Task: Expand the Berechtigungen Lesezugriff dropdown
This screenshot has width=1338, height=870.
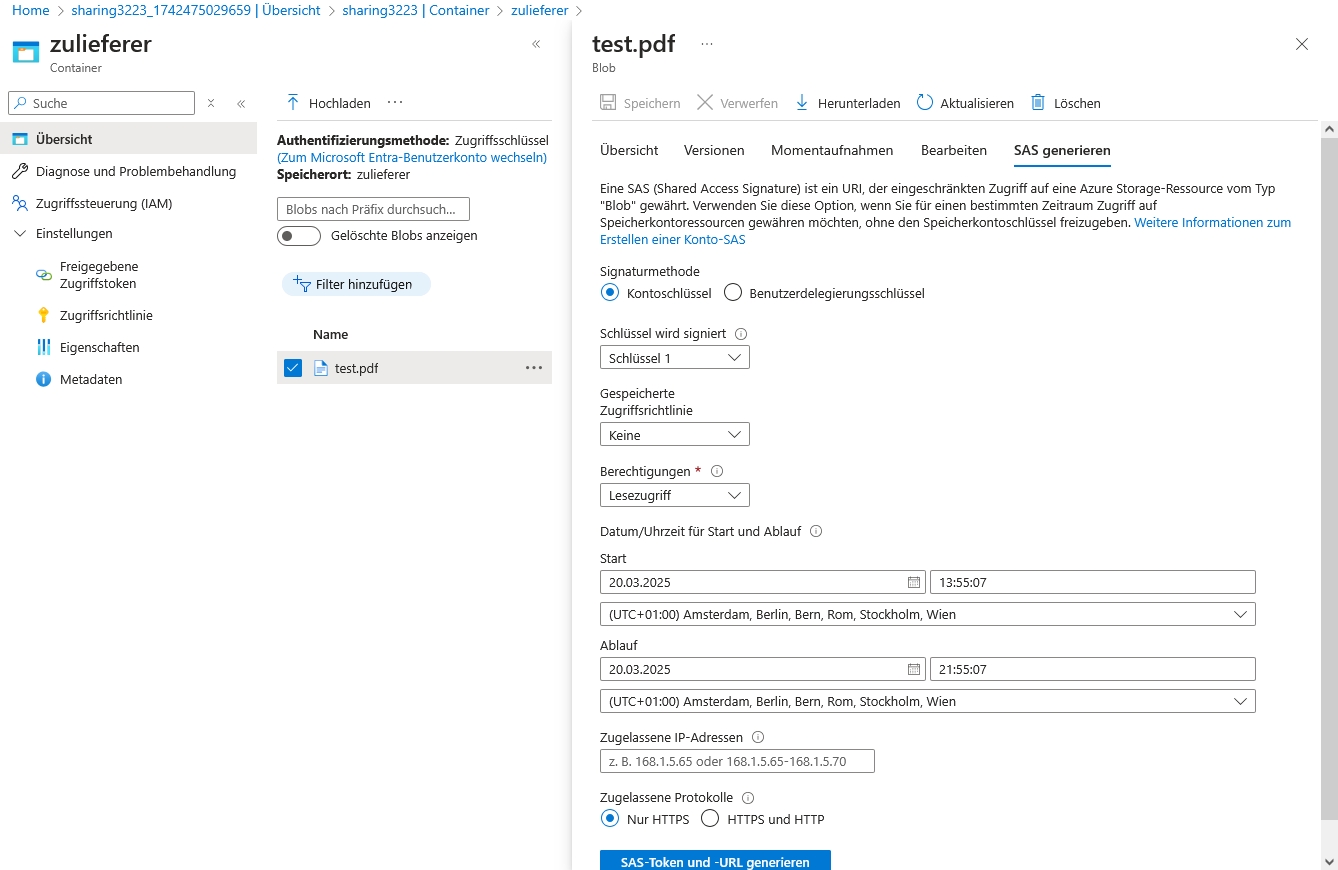Action: tap(674, 495)
